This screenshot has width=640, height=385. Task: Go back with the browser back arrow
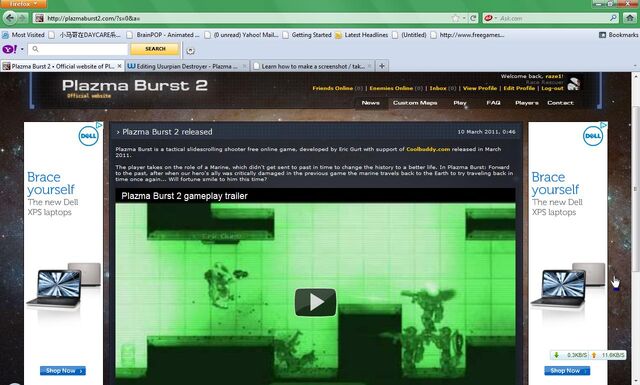10,18
